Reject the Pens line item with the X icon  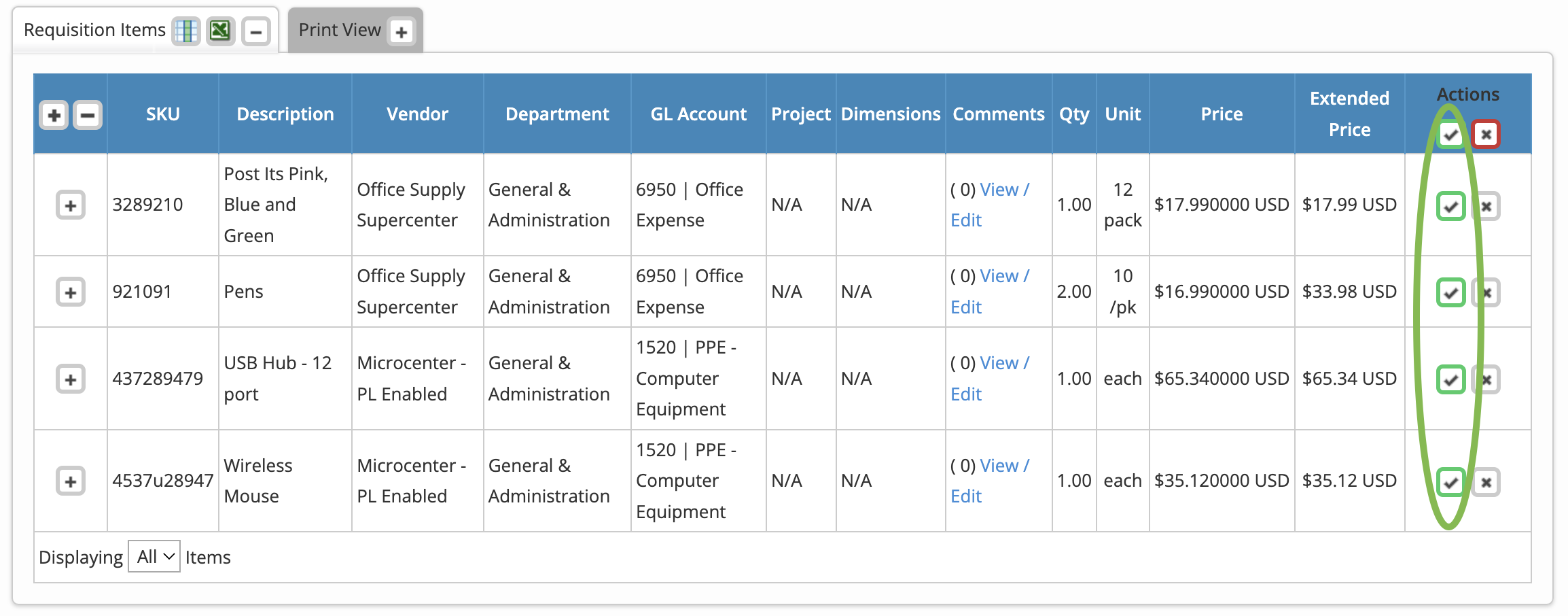click(1486, 292)
